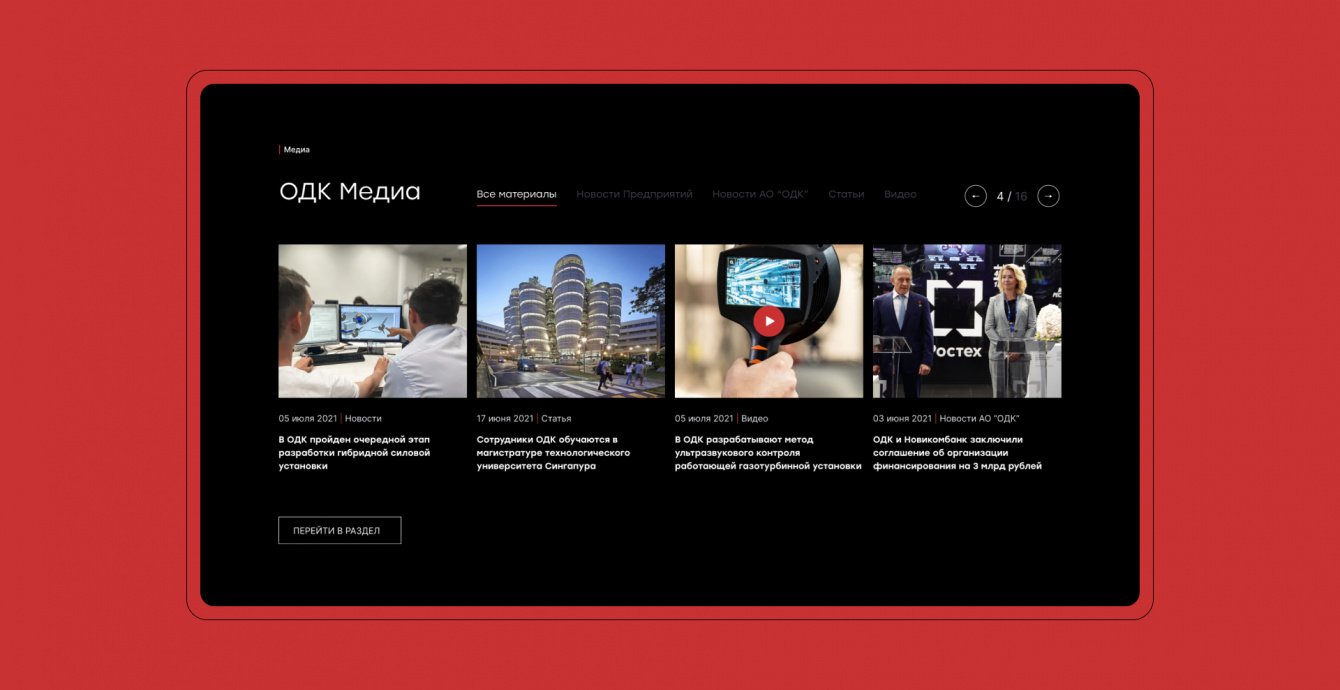This screenshot has width=1340, height=690.
Task: Click the 'ПЕРЕЙТИ В РАЗДЕЛ' button
Action: pos(339,530)
